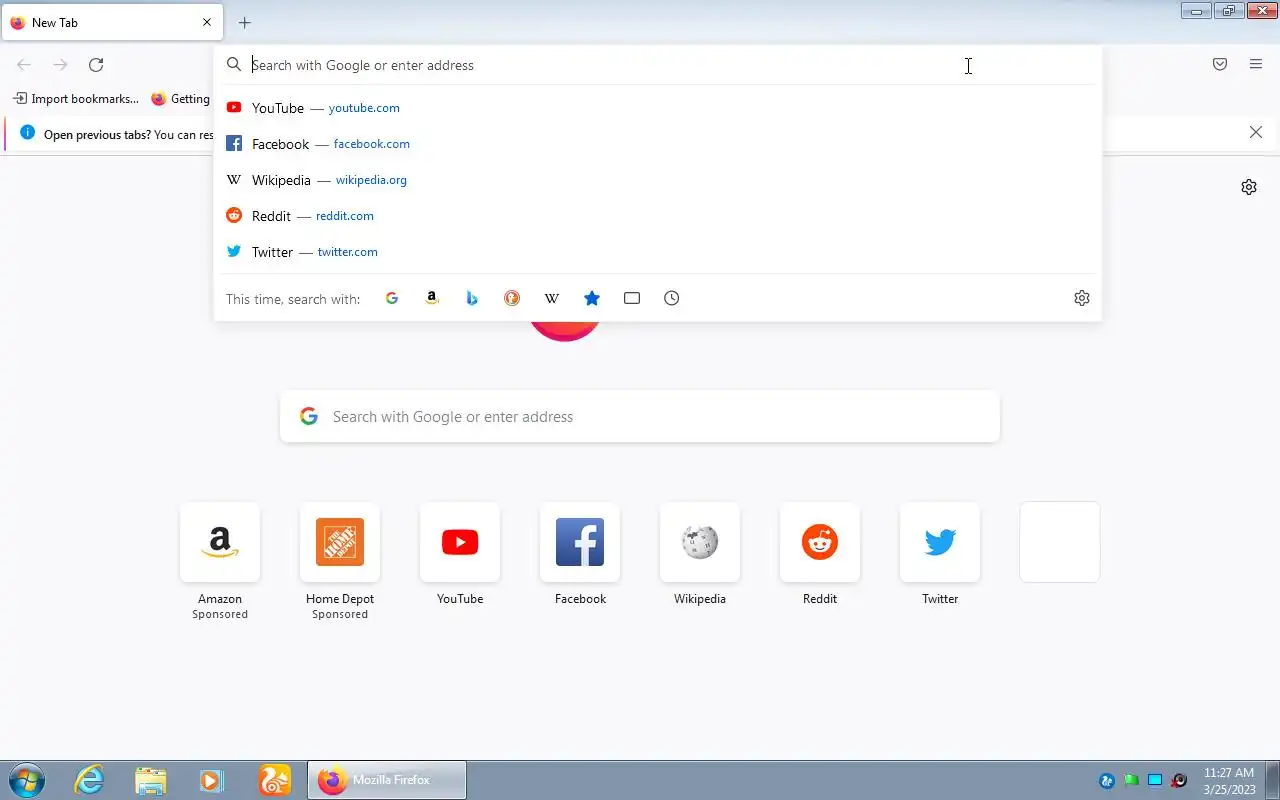Open a new tab with the plus button
Image resolution: width=1280 pixels, height=800 pixels.
tap(244, 22)
